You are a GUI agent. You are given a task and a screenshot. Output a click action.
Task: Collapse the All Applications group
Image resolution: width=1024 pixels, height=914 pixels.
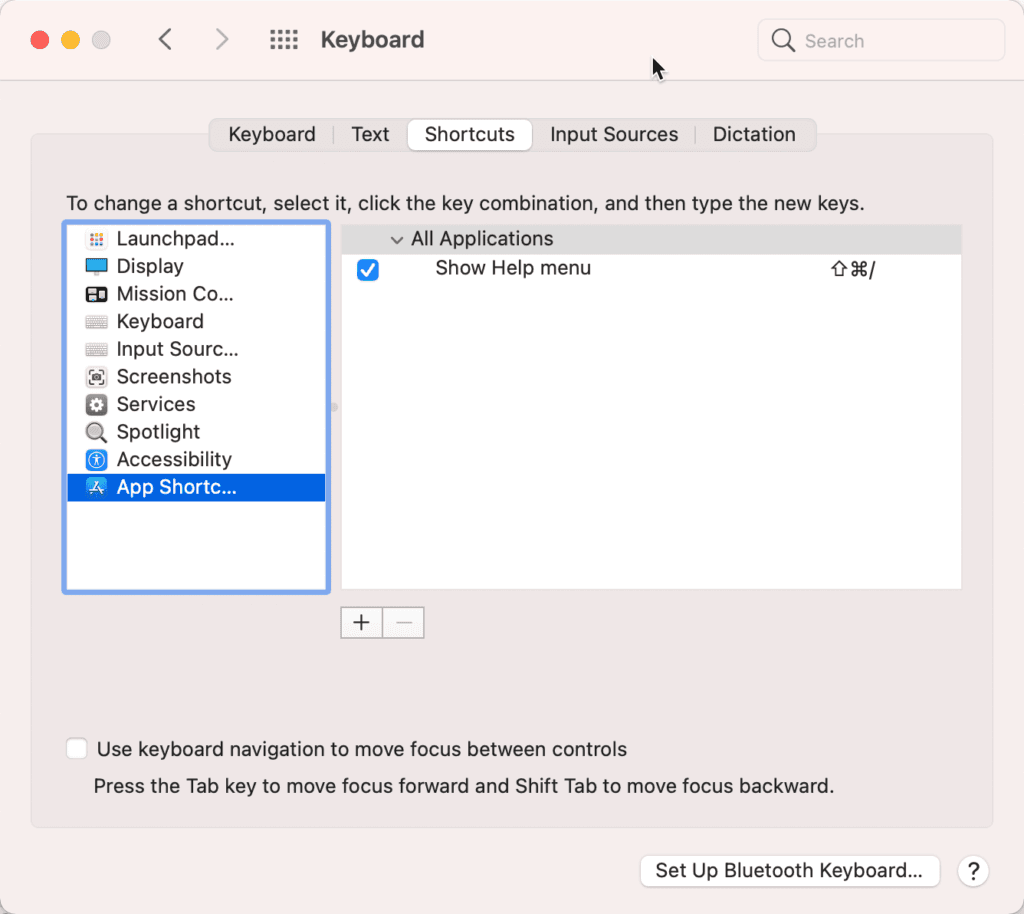click(x=396, y=240)
